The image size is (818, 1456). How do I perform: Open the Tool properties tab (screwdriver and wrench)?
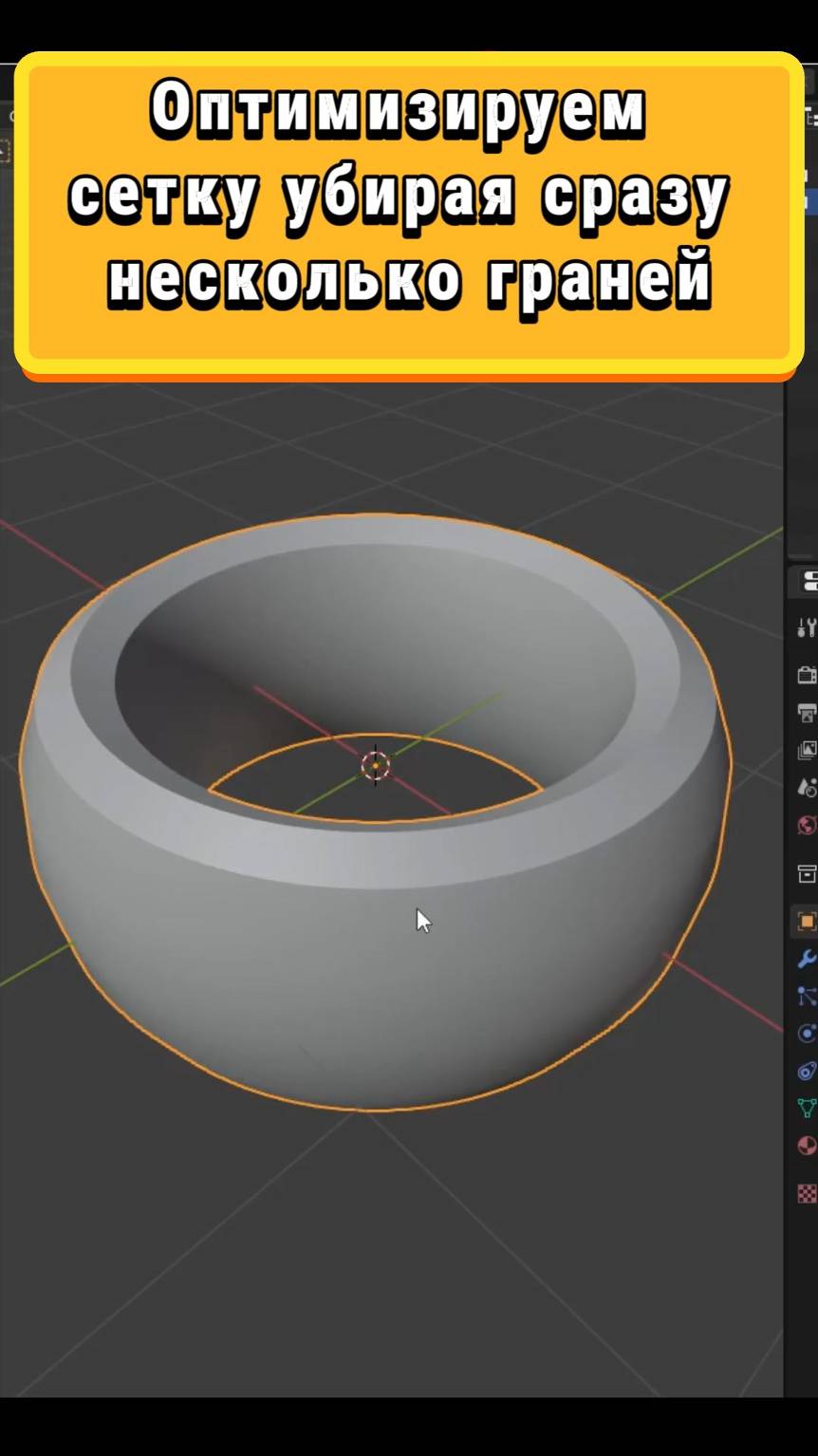[807, 626]
